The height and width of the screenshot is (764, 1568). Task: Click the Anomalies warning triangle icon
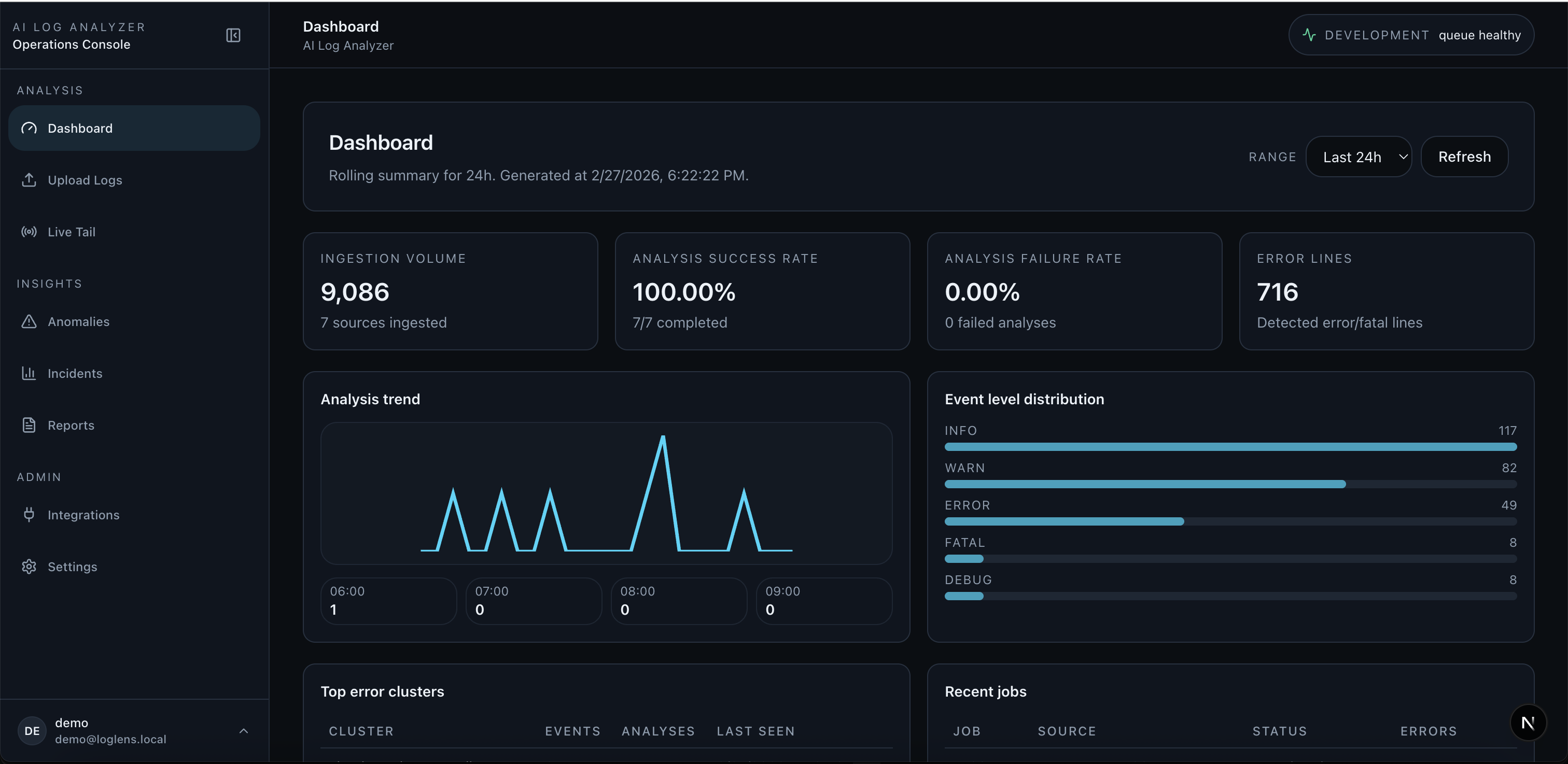pos(29,321)
